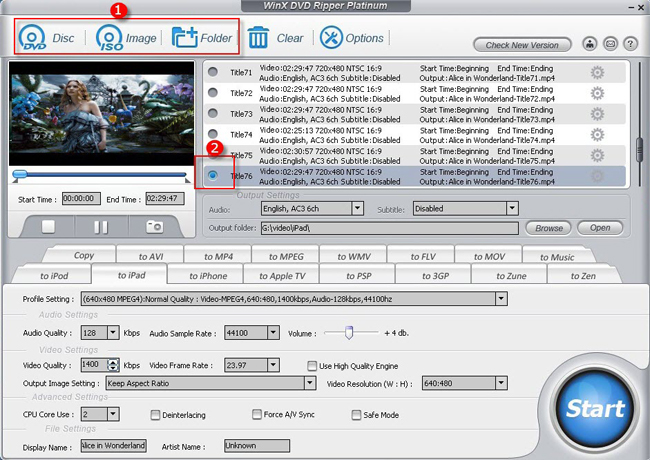Viewport: 650px width, 460px height.
Task: Open the Options wrench icon
Action: click(x=352, y=38)
